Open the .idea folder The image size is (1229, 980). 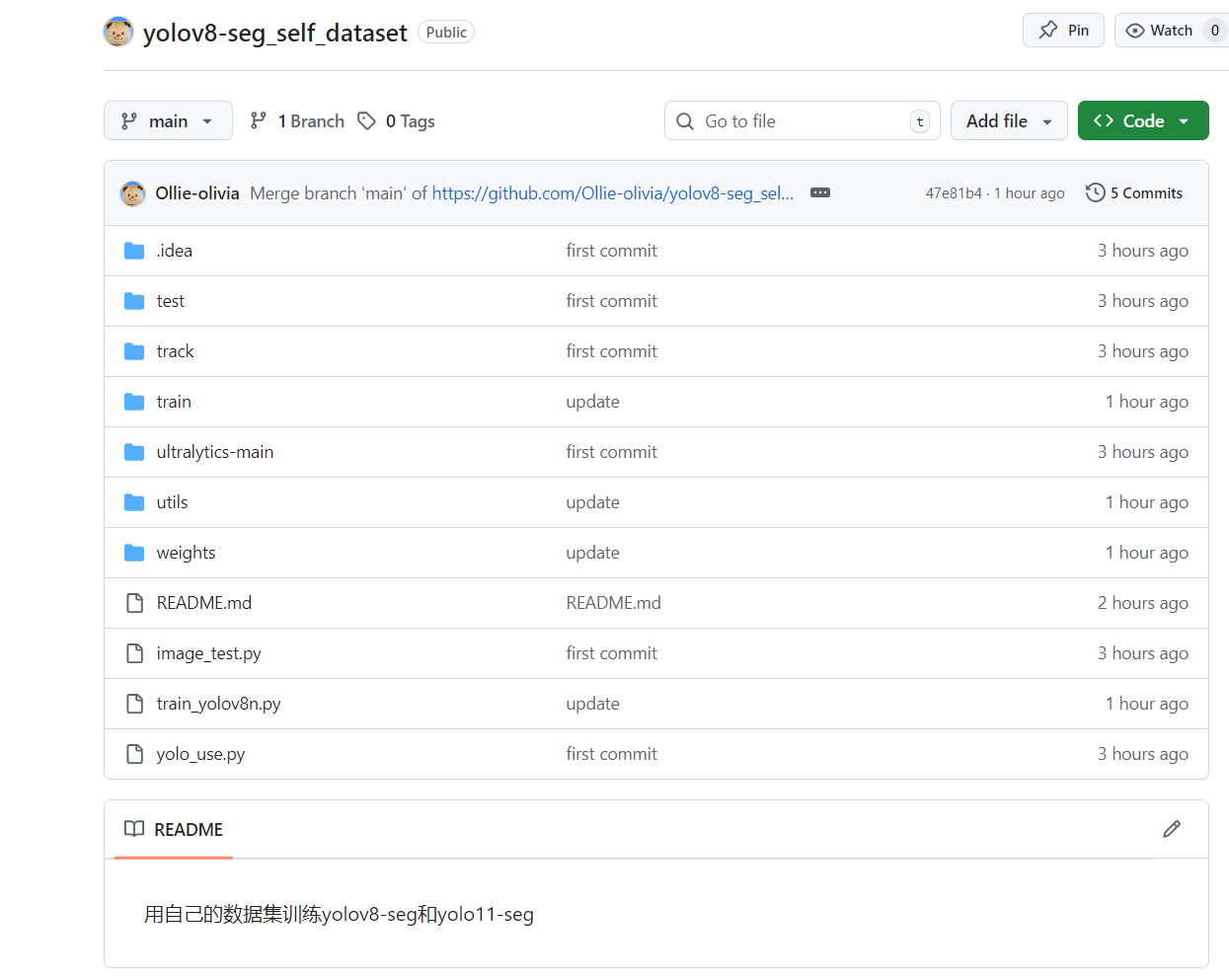175,251
